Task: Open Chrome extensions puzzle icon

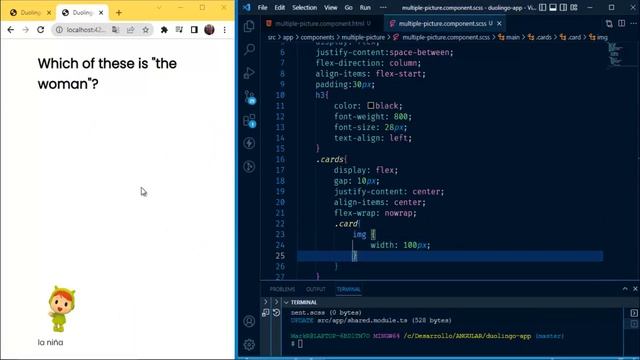Action: pos(164,30)
